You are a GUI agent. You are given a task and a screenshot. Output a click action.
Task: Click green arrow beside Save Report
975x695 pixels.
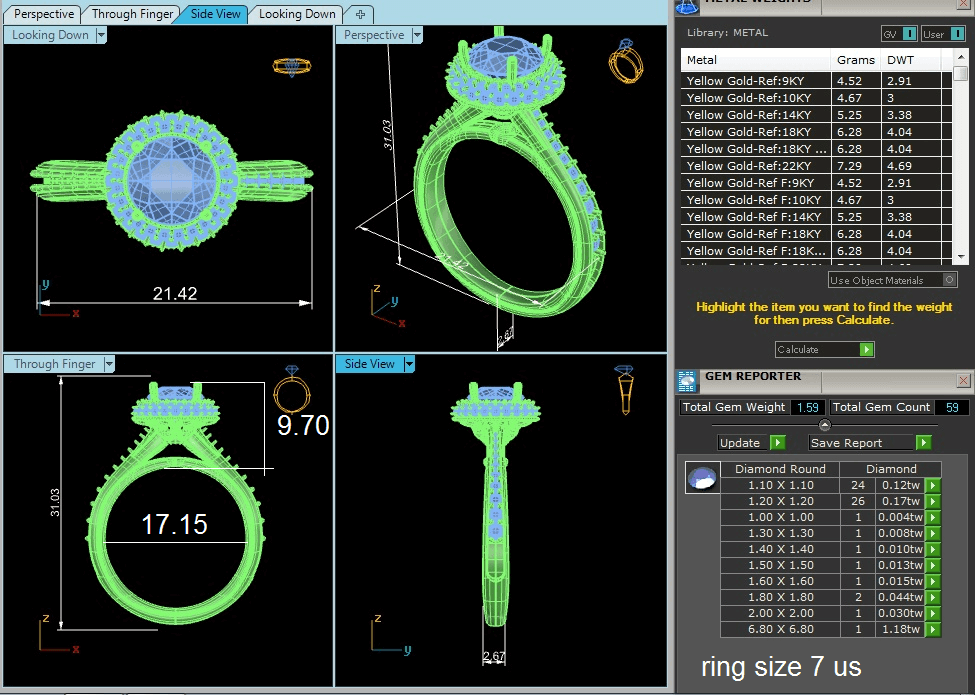click(923, 443)
